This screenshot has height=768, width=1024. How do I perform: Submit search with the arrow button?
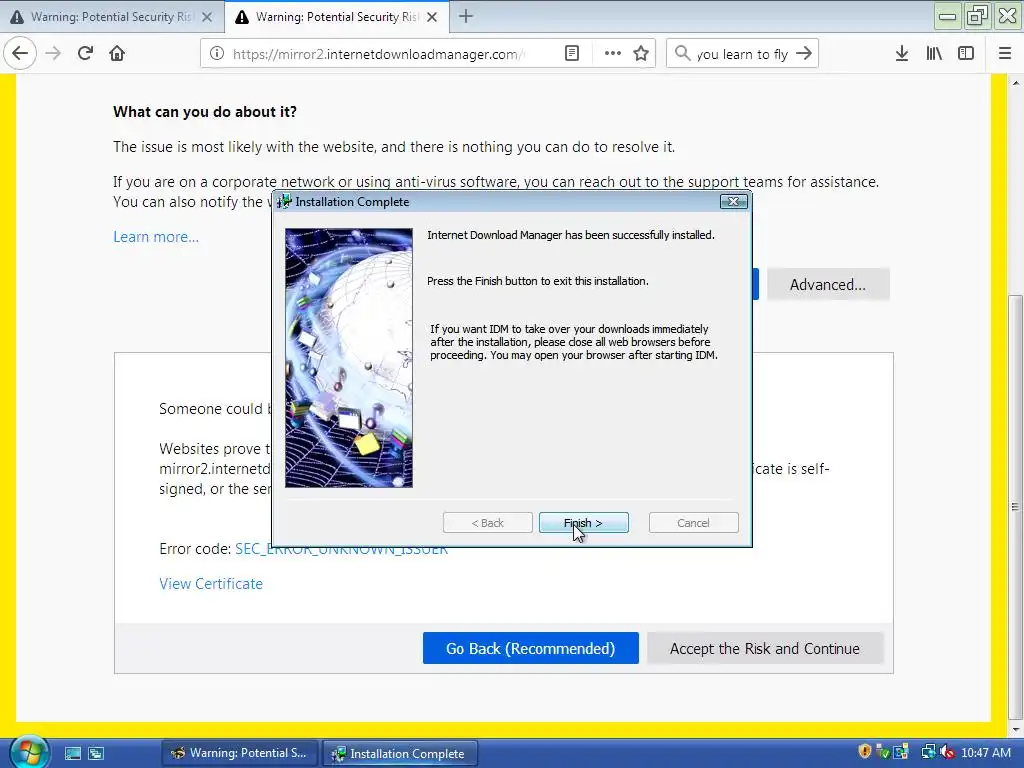pyautogui.click(x=804, y=54)
